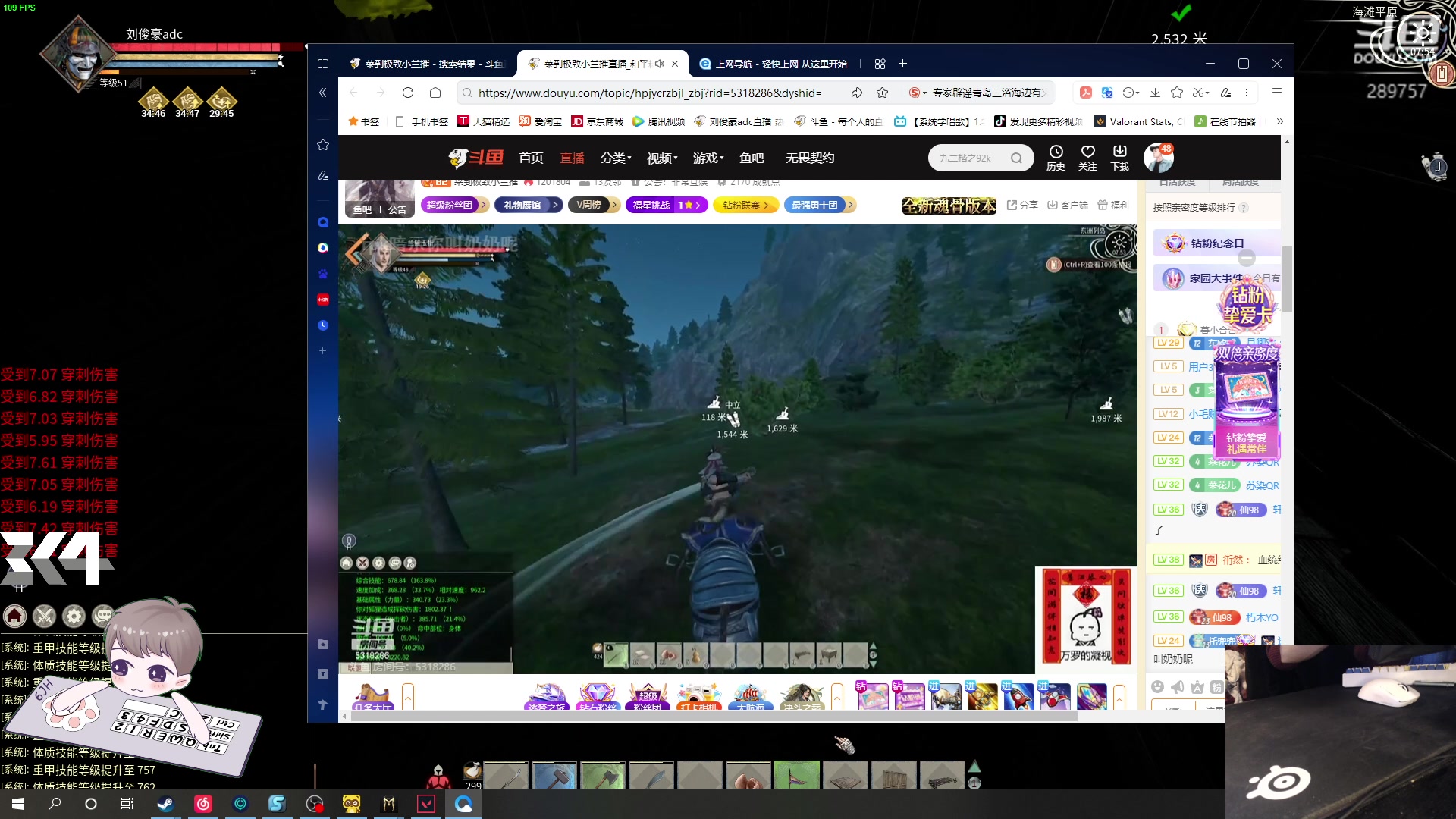Open Windows taskbar search
The width and height of the screenshot is (1456, 819).
(x=55, y=804)
